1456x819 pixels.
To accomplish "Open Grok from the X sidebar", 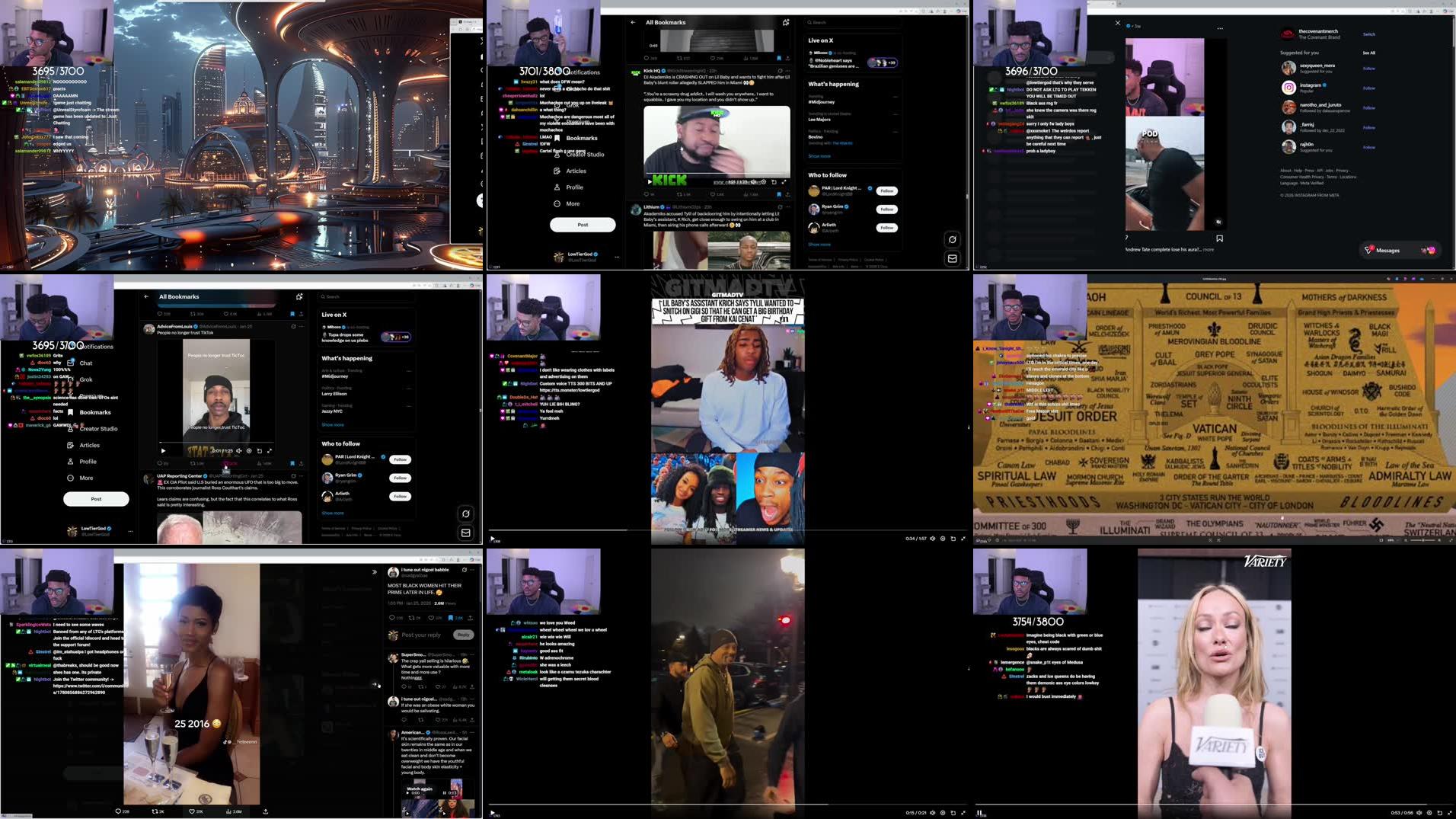I will pos(85,379).
